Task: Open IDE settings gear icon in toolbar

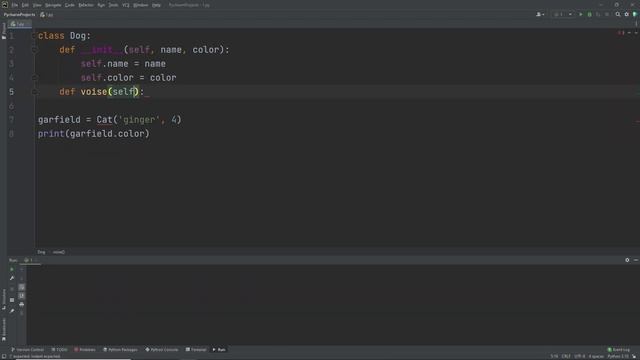Action: point(627,15)
